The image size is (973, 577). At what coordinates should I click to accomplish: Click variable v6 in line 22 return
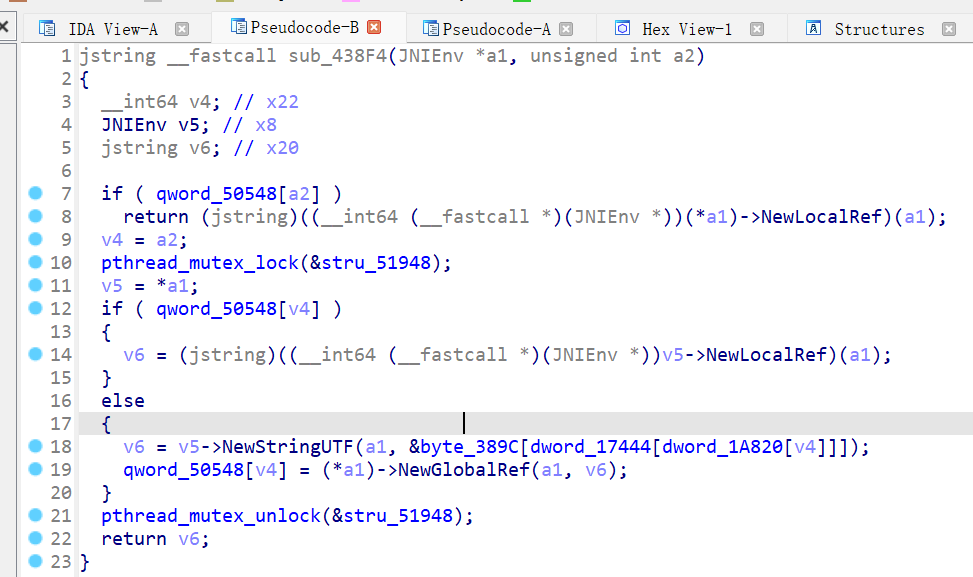pyautogui.click(x=189, y=539)
